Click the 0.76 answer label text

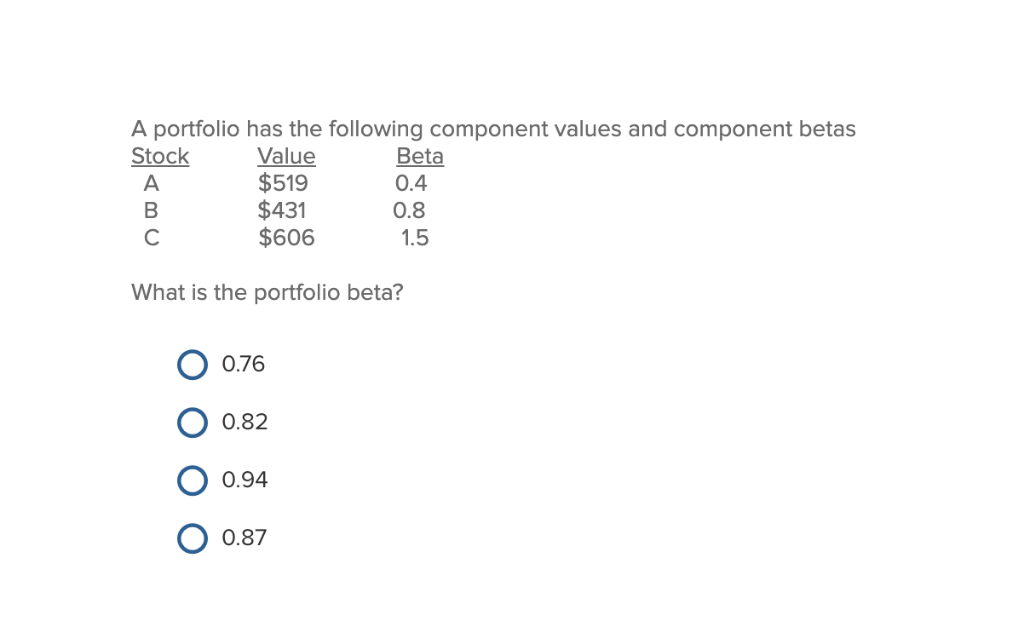pos(243,365)
